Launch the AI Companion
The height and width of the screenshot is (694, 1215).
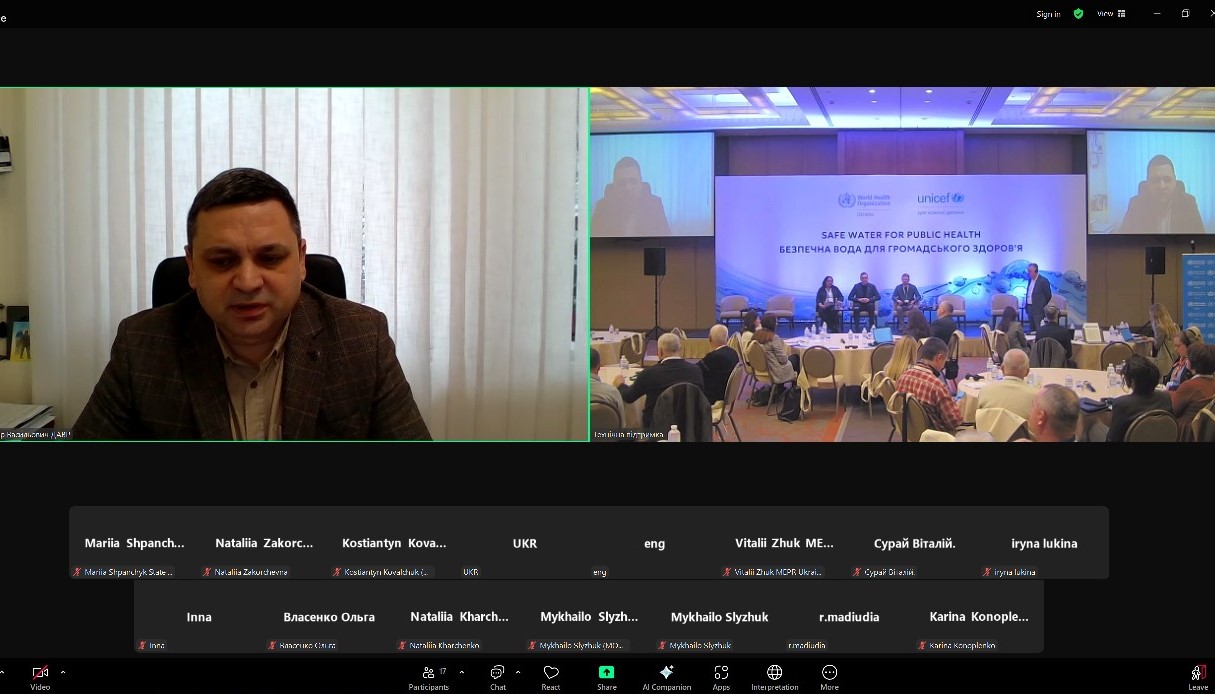[666, 677]
